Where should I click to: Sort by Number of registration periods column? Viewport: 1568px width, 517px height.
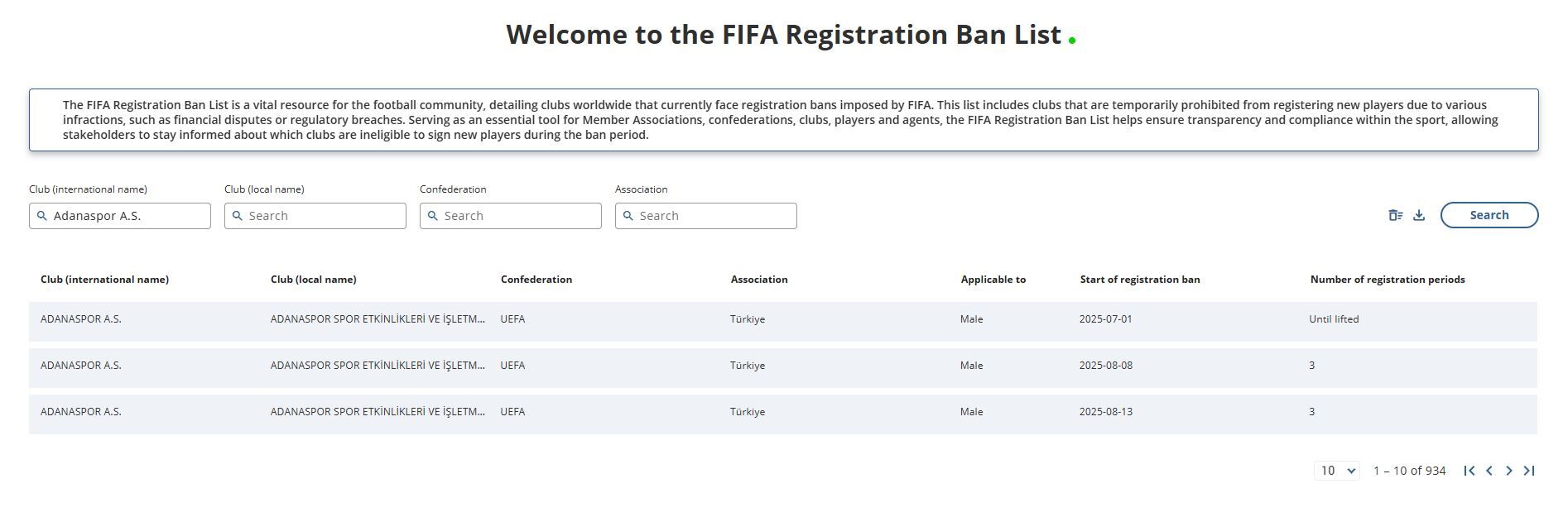(x=1388, y=280)
